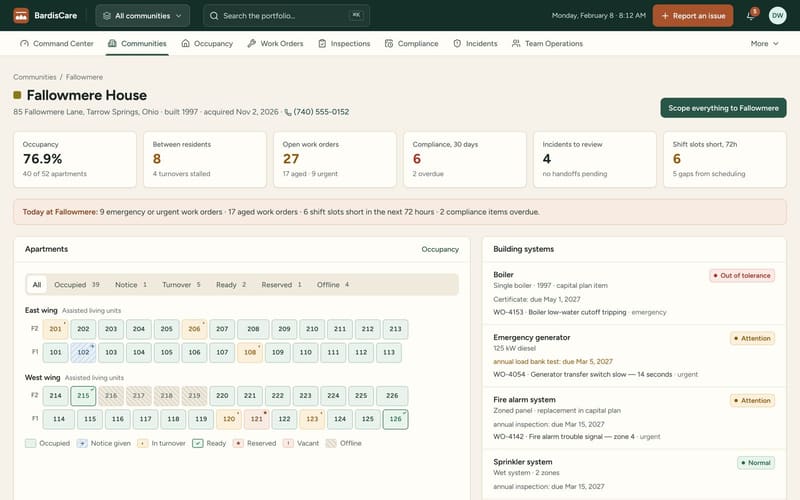The height and width of the screenshot is (500, 800).
Task: Click the Communities building icon
Action: point(112,43)
